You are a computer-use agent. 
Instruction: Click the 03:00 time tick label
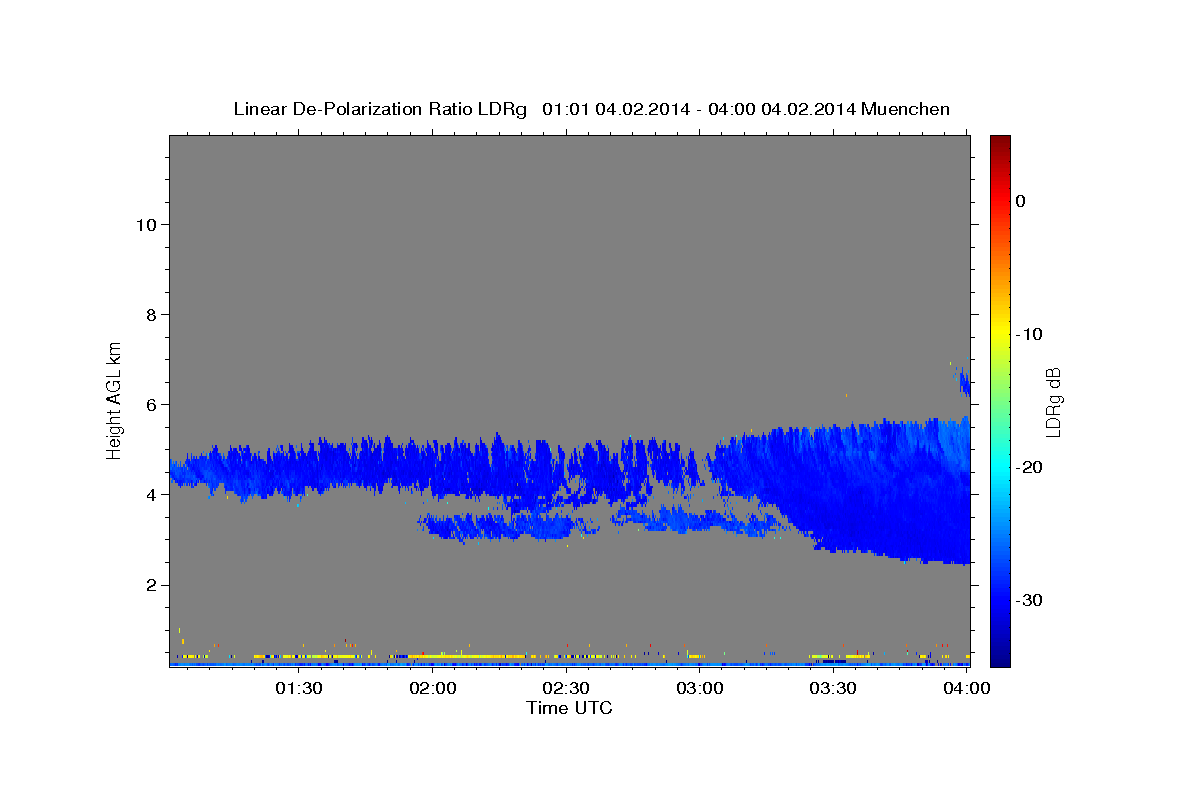coord(700,688)
